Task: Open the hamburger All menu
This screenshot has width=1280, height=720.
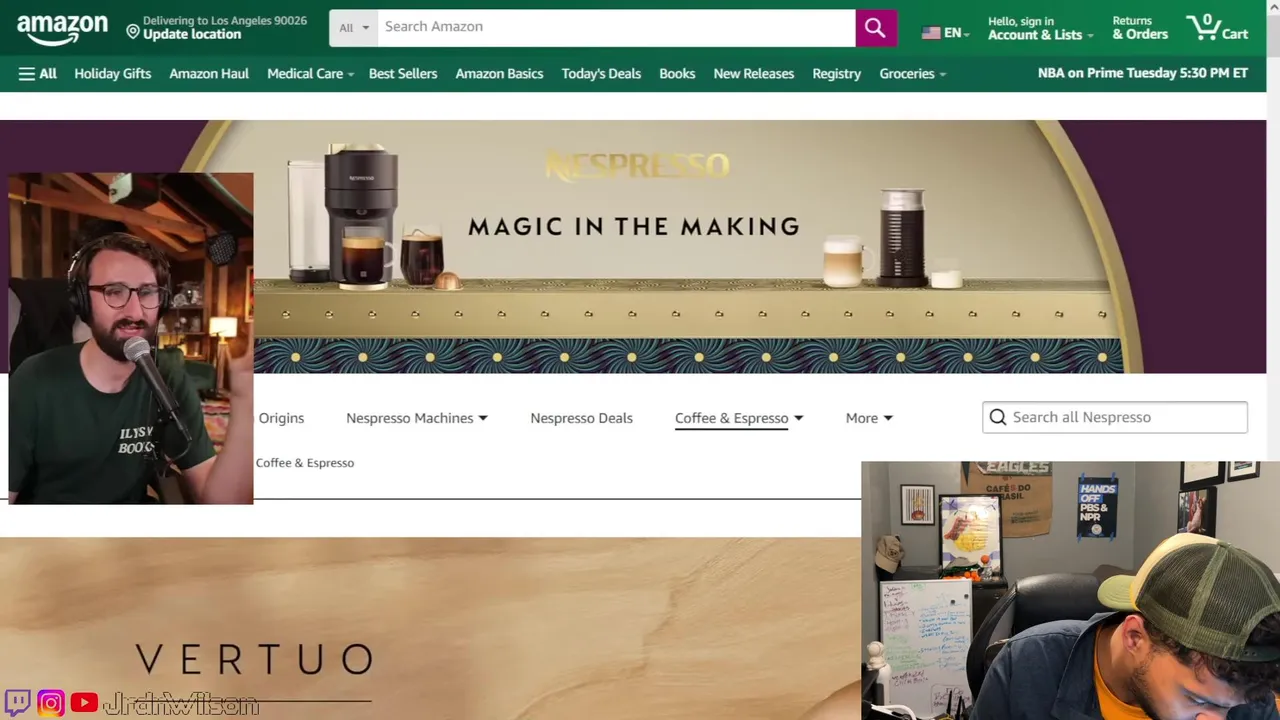Action: pos(37,74)
